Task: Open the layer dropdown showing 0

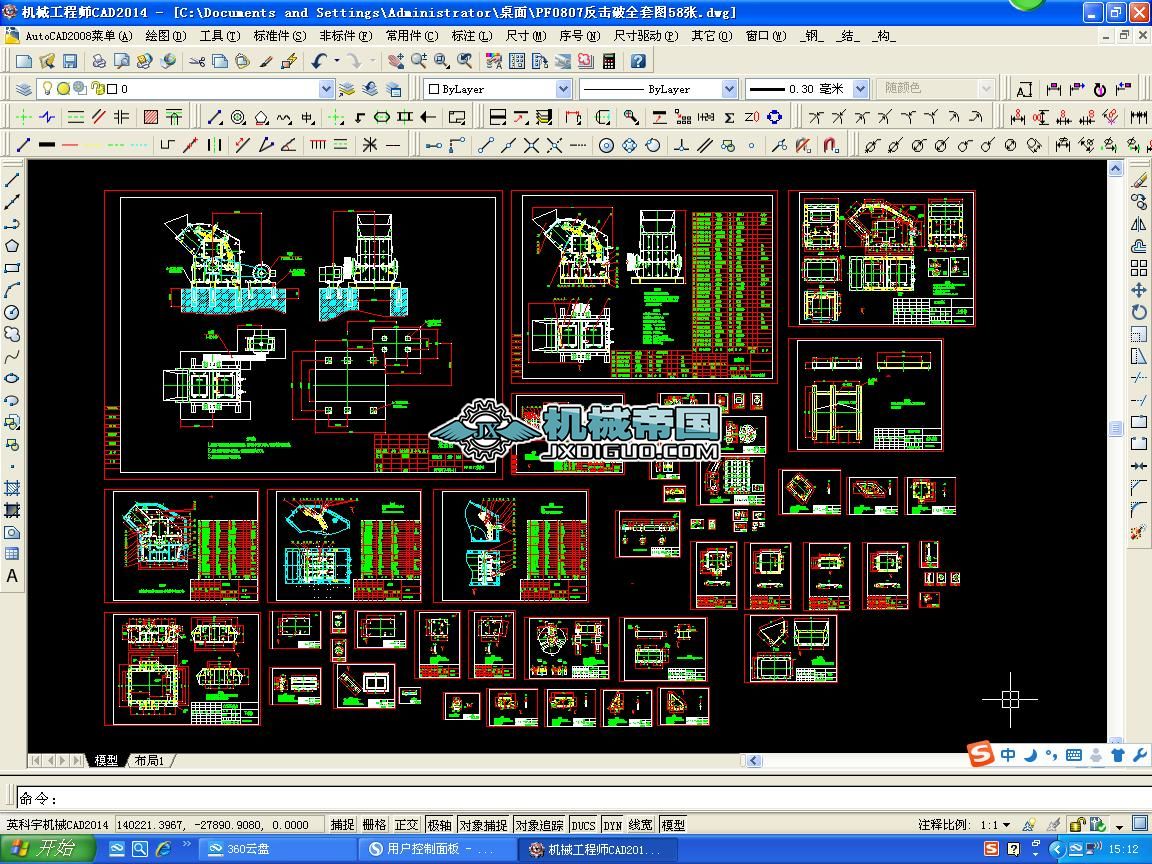Action: [x=326, y=89]
